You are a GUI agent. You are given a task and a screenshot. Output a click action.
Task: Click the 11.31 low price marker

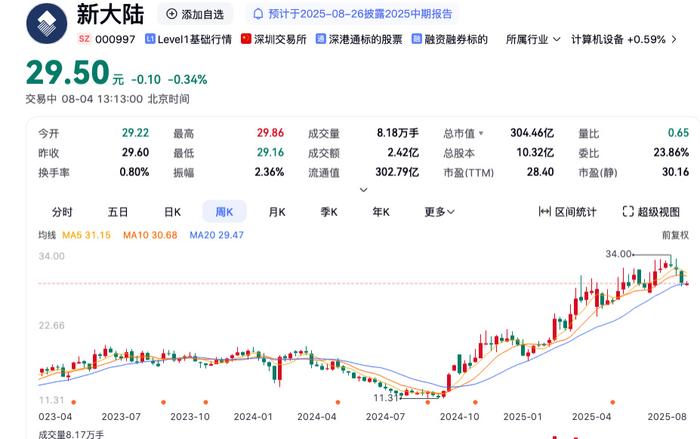click(x=386, y=397)
